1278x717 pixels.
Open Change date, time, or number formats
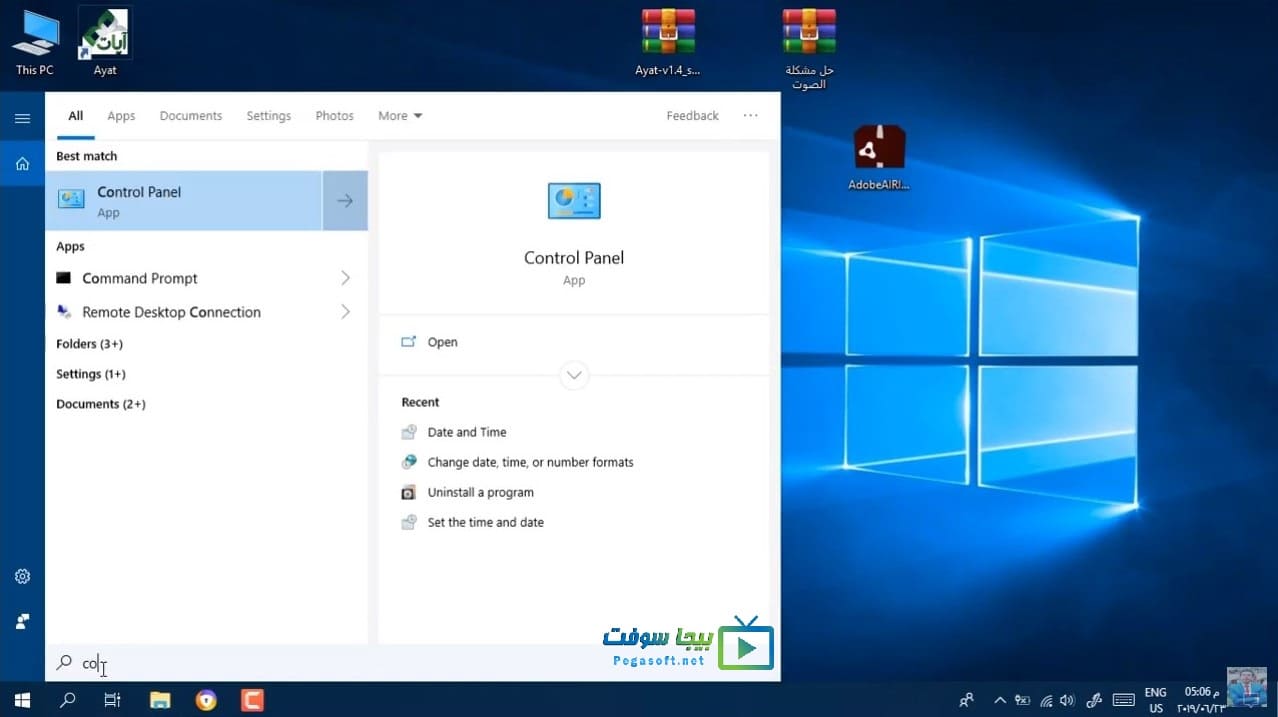click(x=530, y=462)
